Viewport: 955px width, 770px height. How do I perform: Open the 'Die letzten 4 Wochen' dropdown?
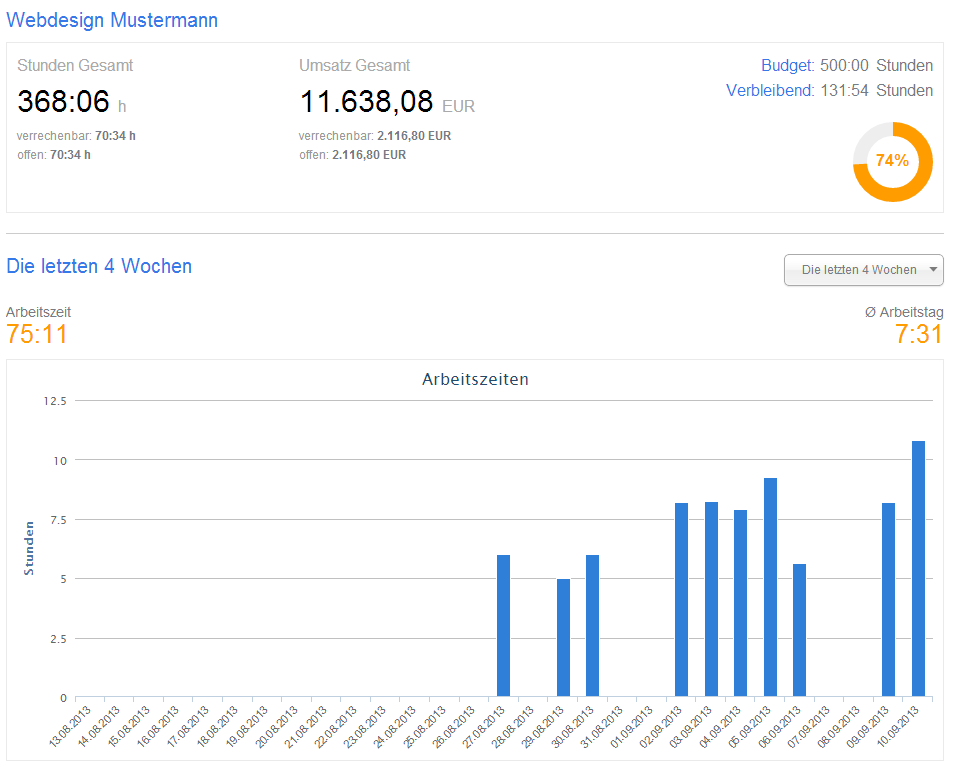[x=864, y=270]
